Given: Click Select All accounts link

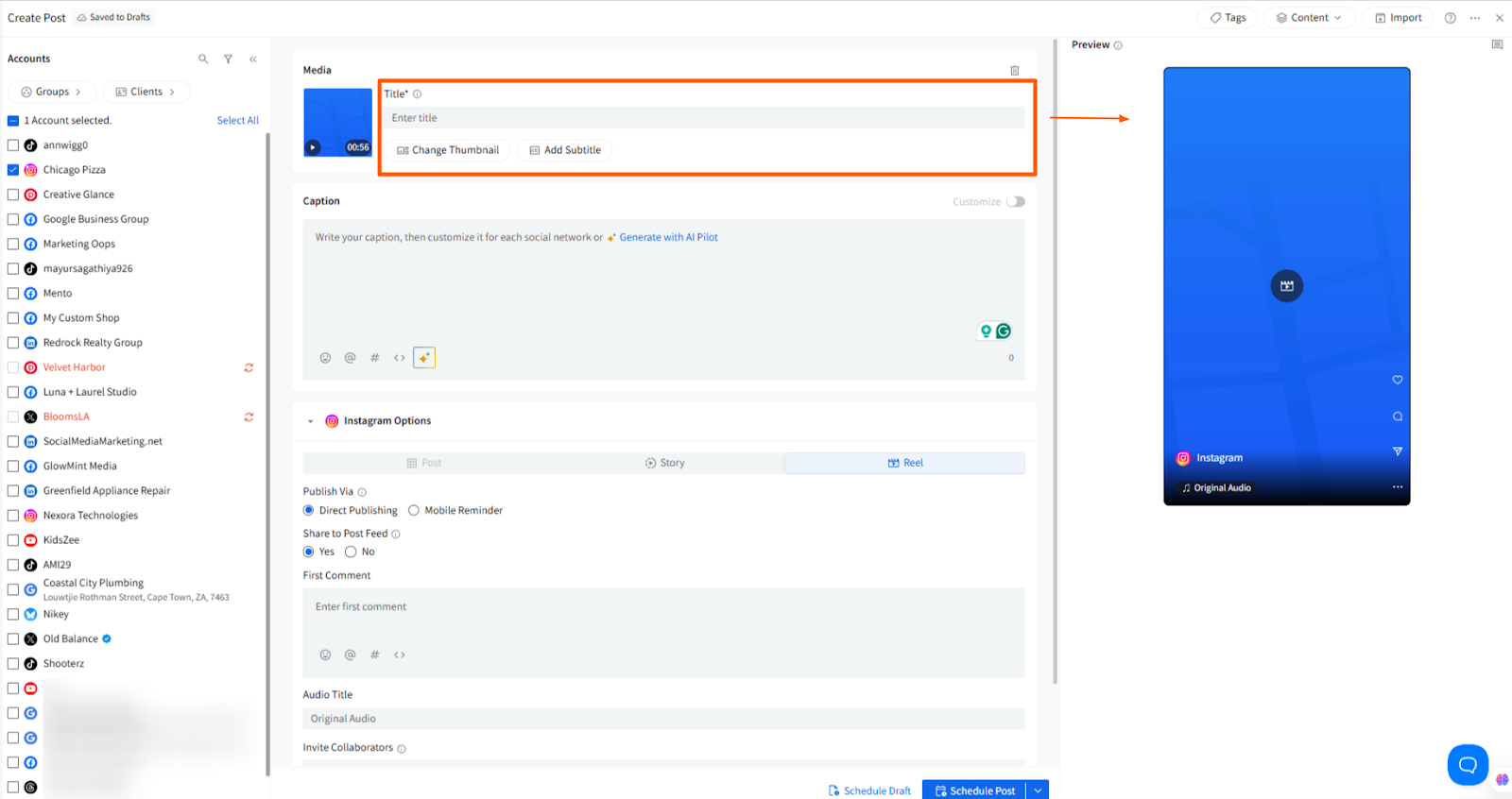Looking at the screenshot, I should (237, 121).
